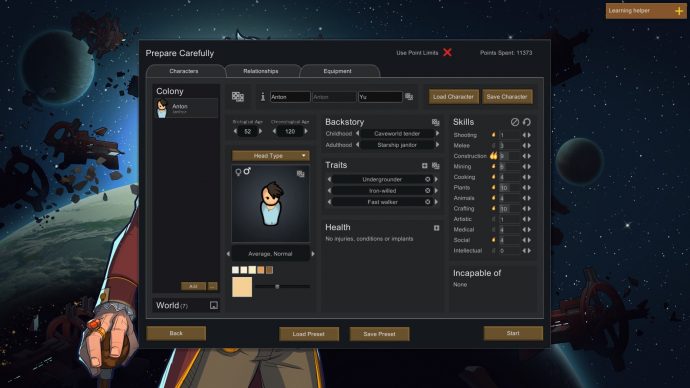Open the Head Type dropdown
The image size is (690, 388).
point(271,156)
